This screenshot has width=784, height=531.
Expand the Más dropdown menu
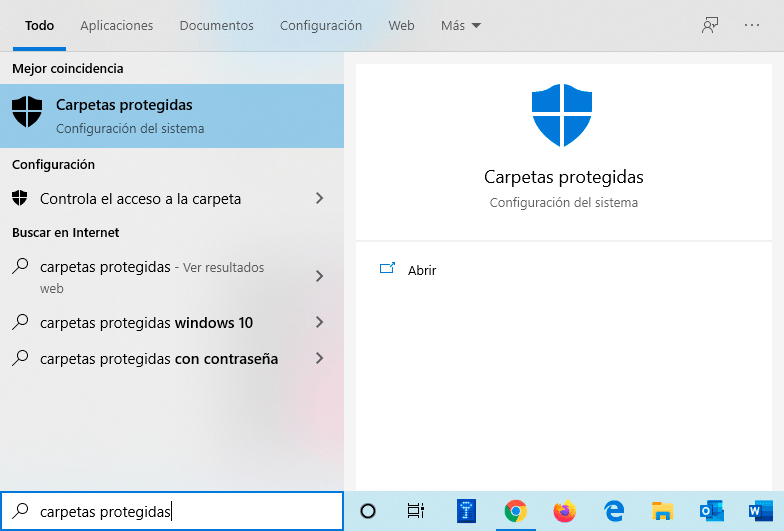460,26
